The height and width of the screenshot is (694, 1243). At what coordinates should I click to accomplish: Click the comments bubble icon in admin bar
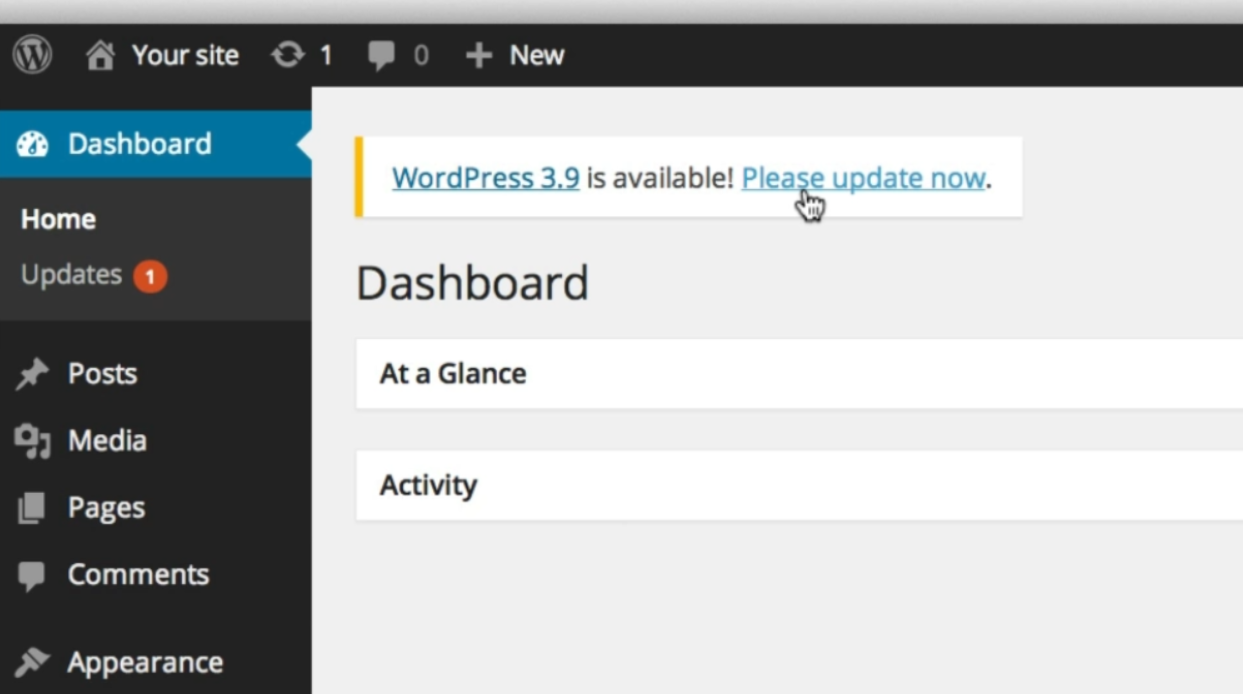point(381,56)
